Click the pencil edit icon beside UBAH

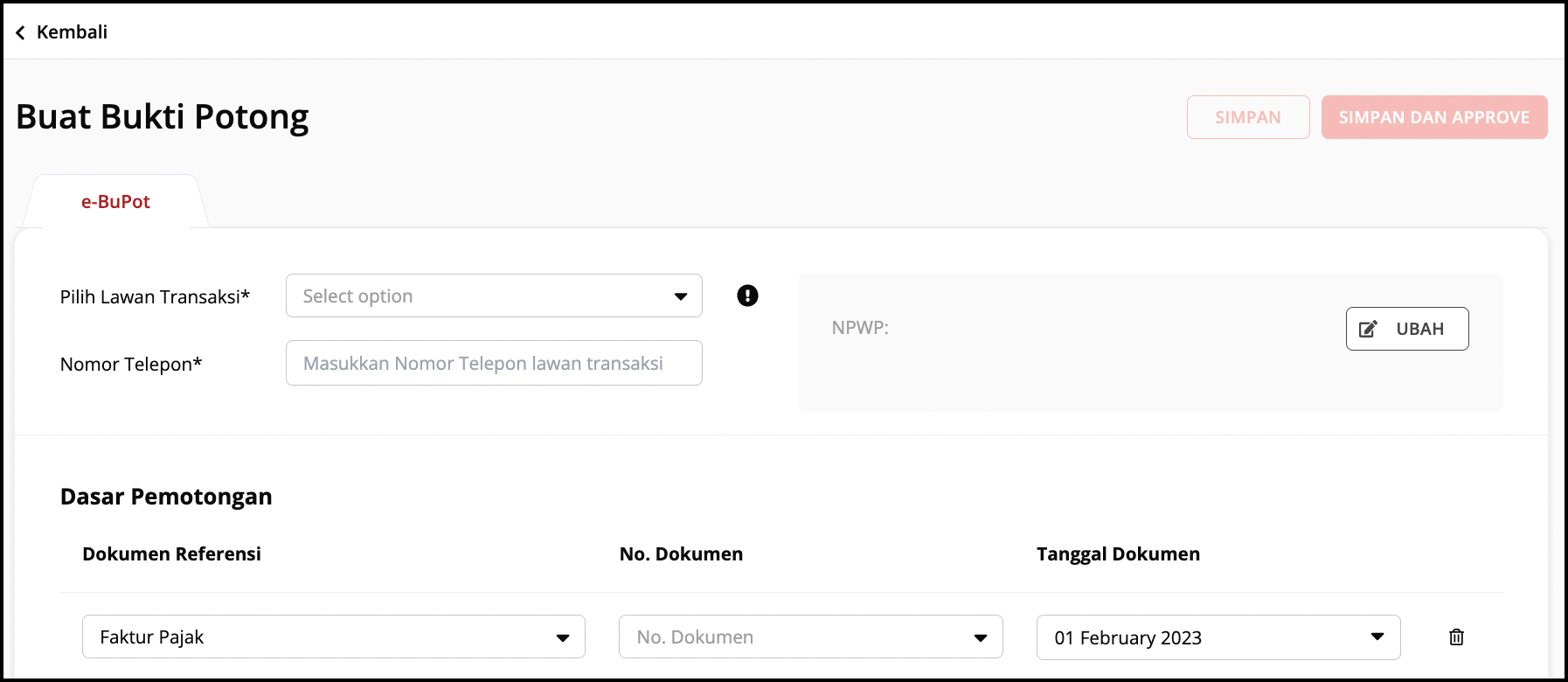click(x=1368, y=329)
